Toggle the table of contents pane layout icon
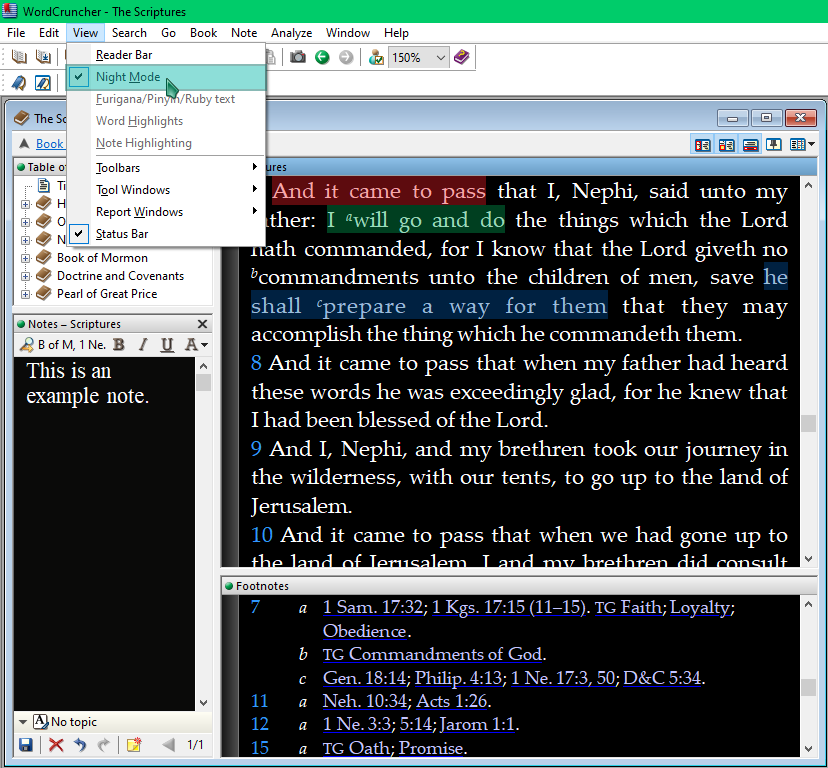 pos(702,145)
